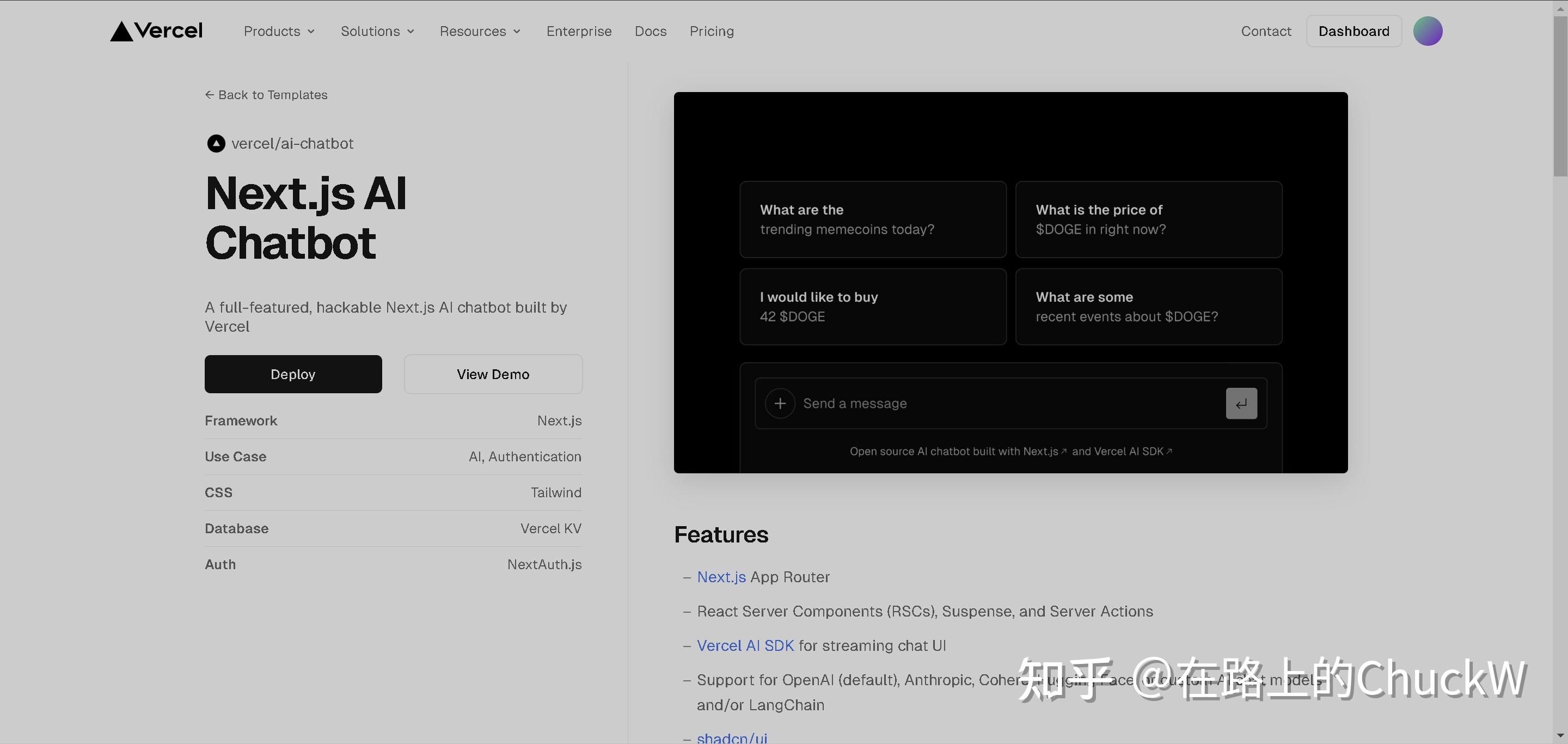This screenshot has width=1568, height=744.
Task: Click the vercel/ai-chatbot repository icon
Action: pyautogui.click(x=216, y=144)
